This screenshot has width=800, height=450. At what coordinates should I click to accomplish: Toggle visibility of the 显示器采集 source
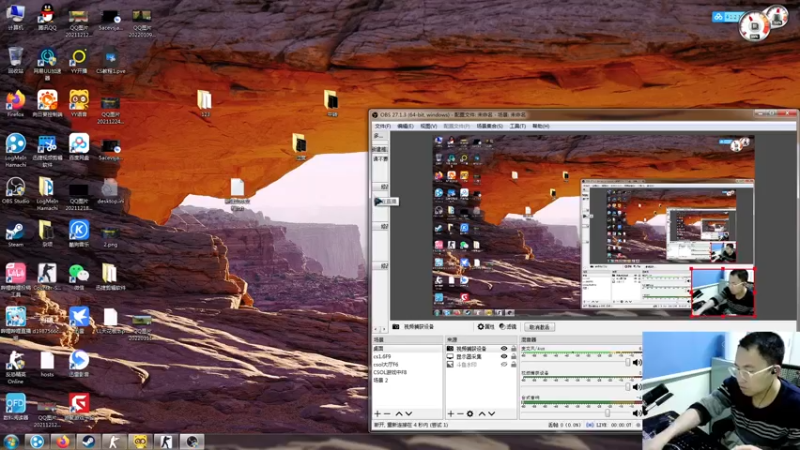click(504, 357)
